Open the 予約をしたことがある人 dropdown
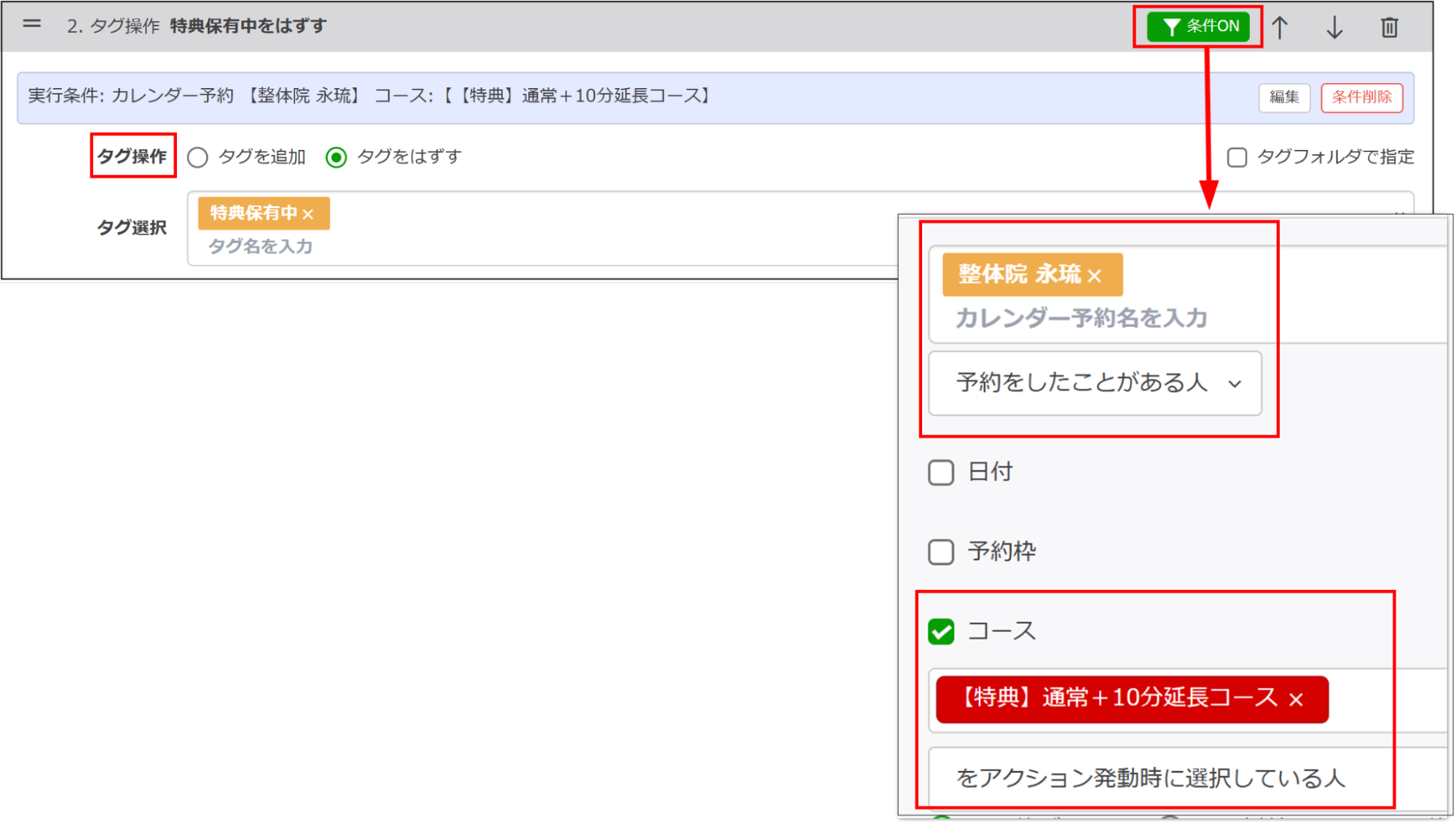 1094,383
